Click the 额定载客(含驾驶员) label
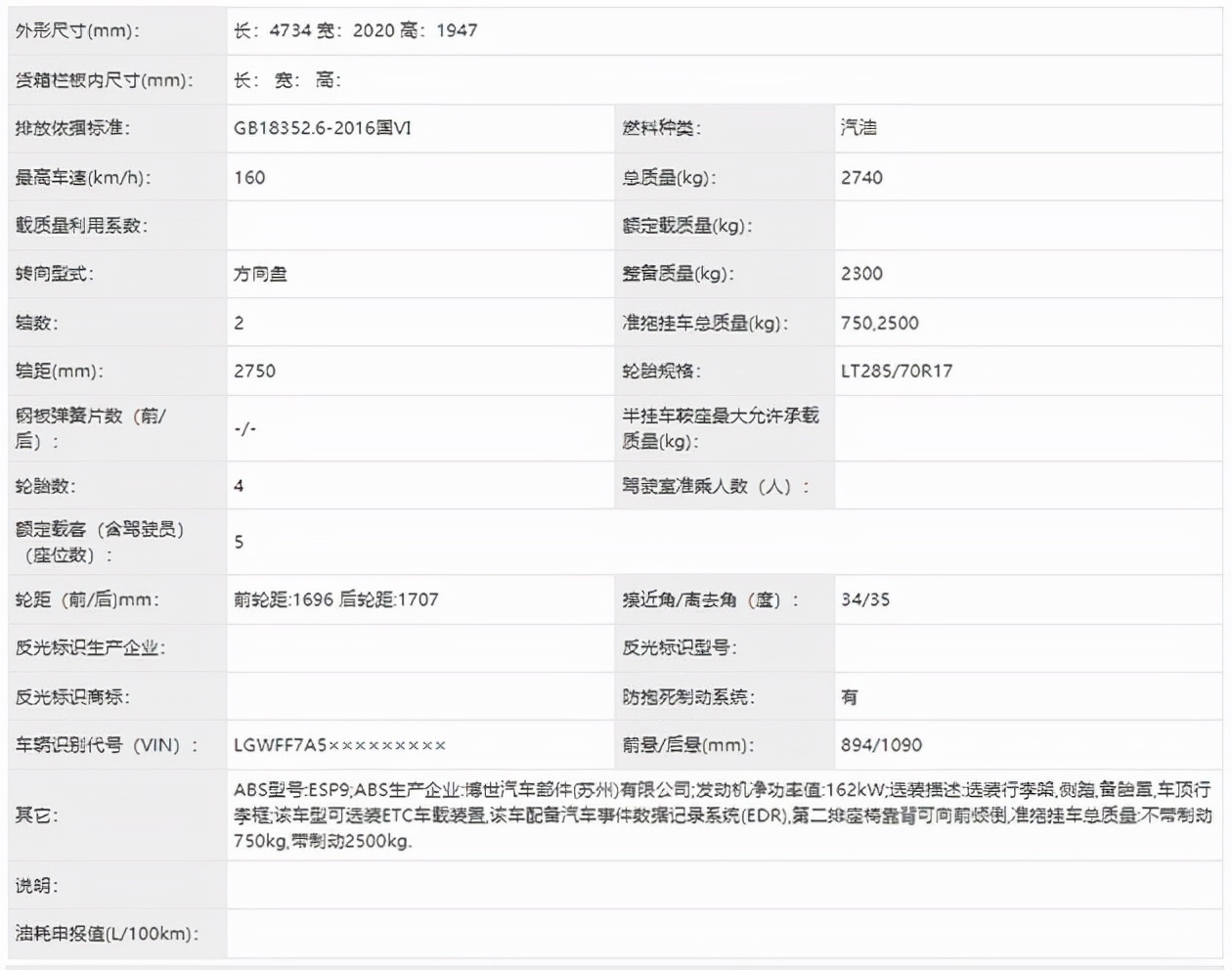Image resolution: width=1232 pixels, height=970 pixels. [x=100, y=542]
